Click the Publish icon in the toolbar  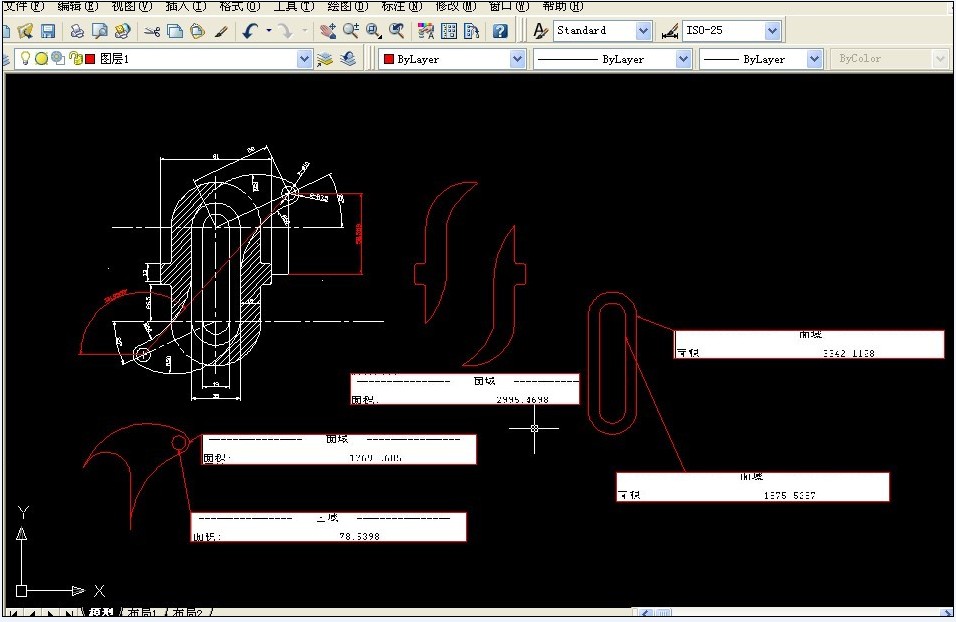pyautogui.click(x=122, y=30)
